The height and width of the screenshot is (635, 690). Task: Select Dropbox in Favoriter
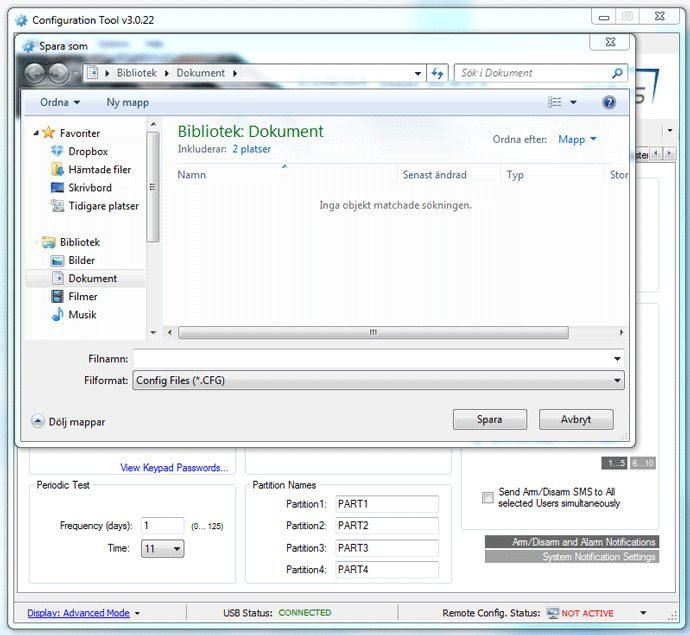(x=87, y=151)
